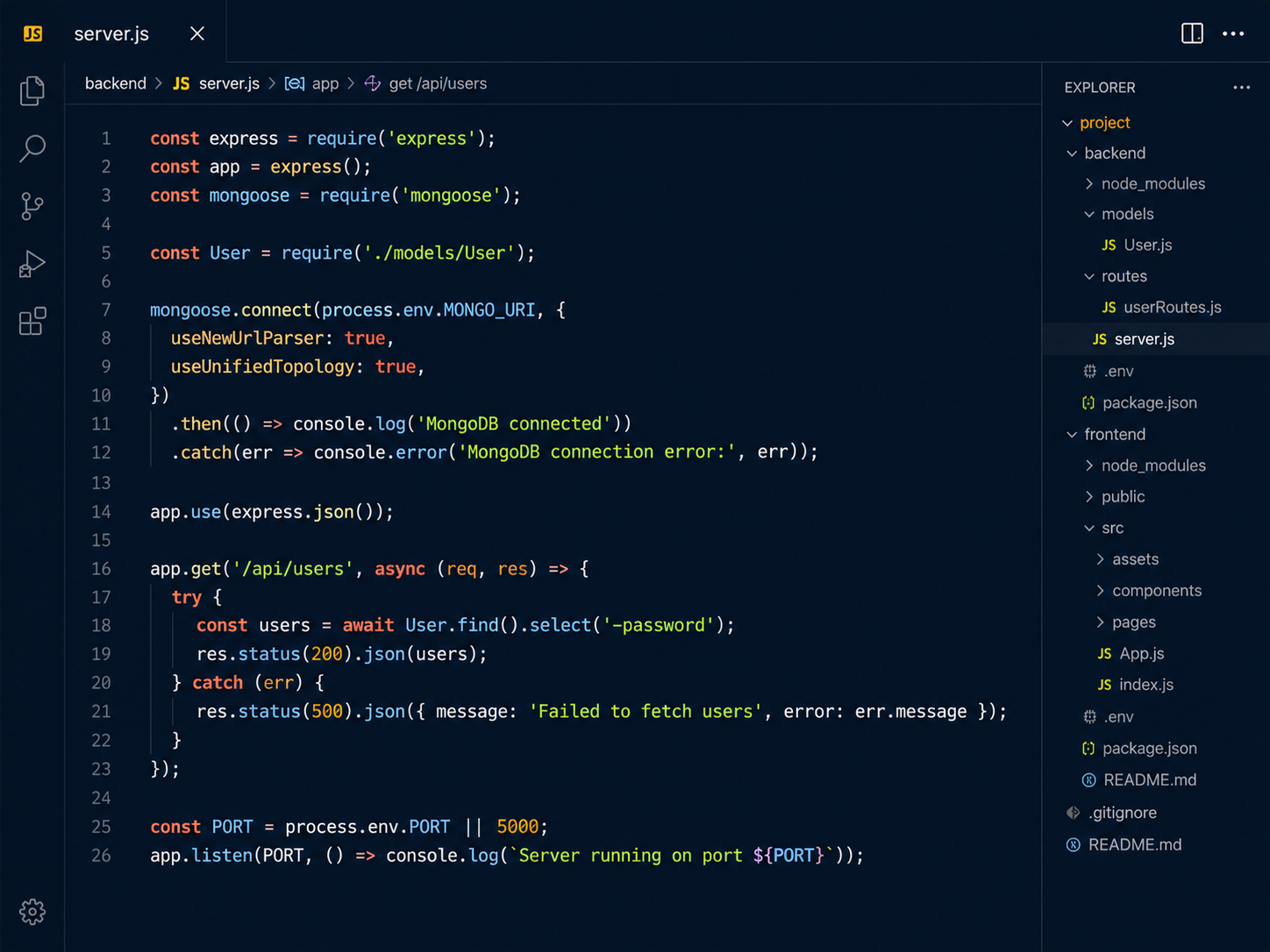The height and width of the screenshot is (952, 1270).
Task: Collapse the backend folder chevron
Action: [x=1072, y=153]
